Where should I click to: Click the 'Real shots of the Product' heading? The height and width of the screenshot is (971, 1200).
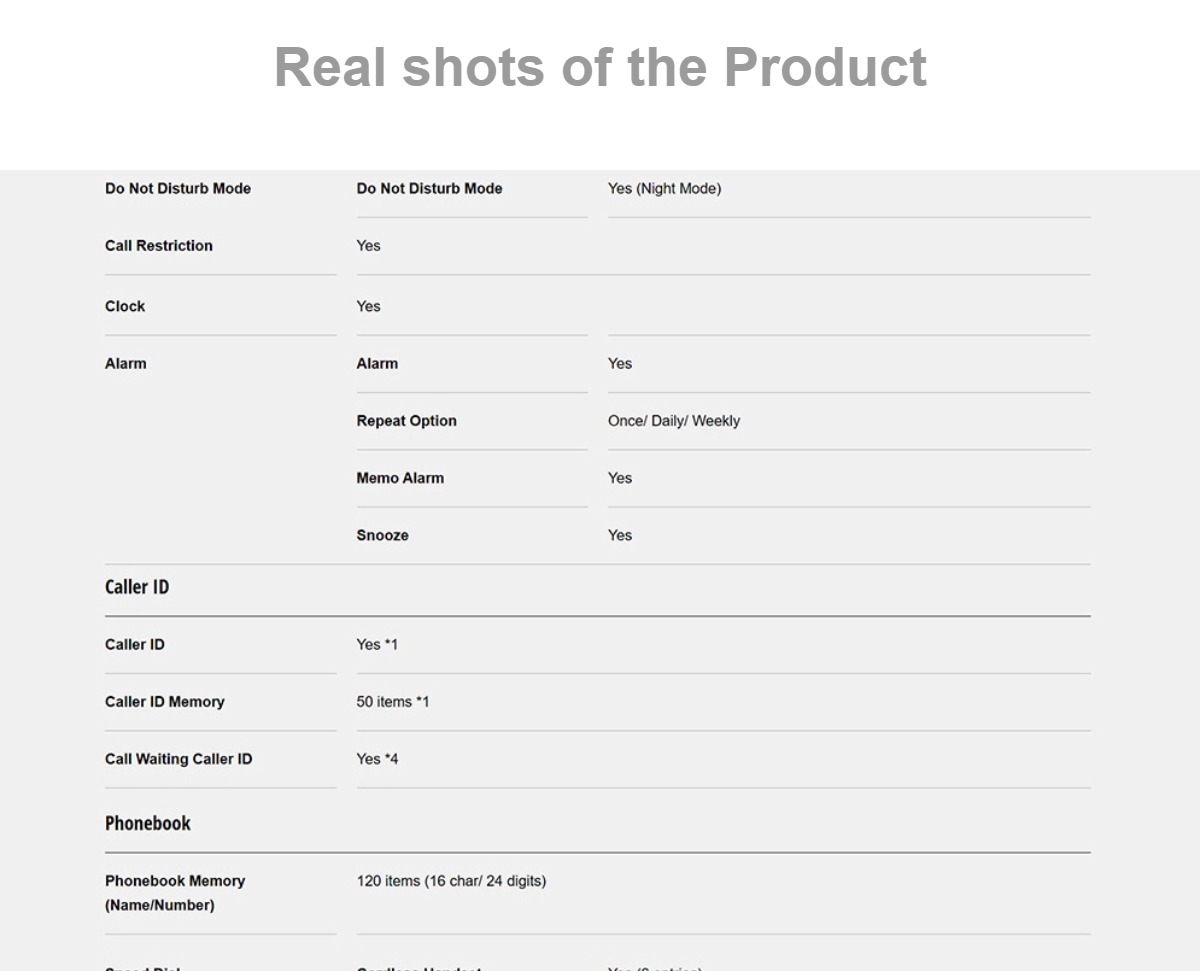pyautogui.click(x=600, y=67)
